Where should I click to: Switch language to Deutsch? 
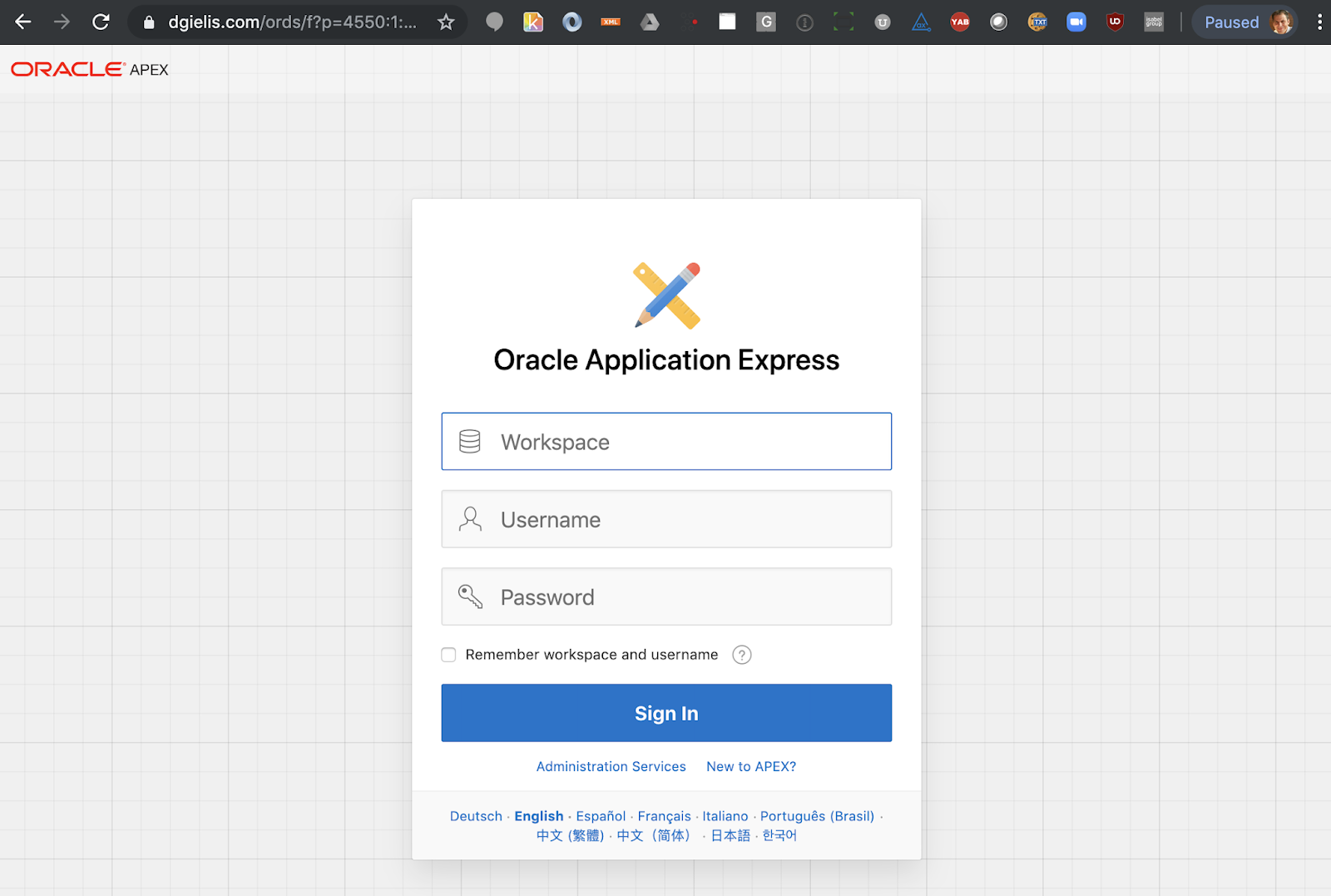click(476, 816)
